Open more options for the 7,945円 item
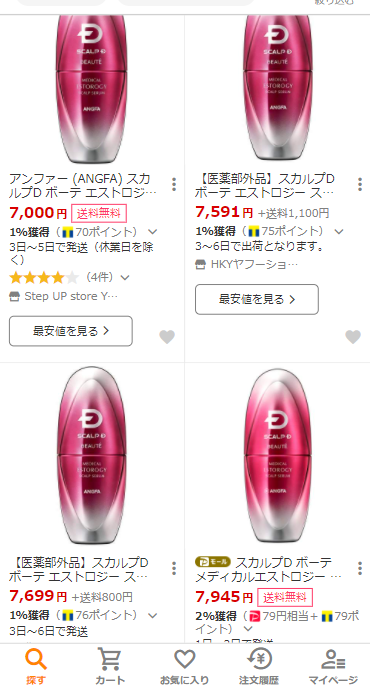371x693 pixels. coord(360,568)
